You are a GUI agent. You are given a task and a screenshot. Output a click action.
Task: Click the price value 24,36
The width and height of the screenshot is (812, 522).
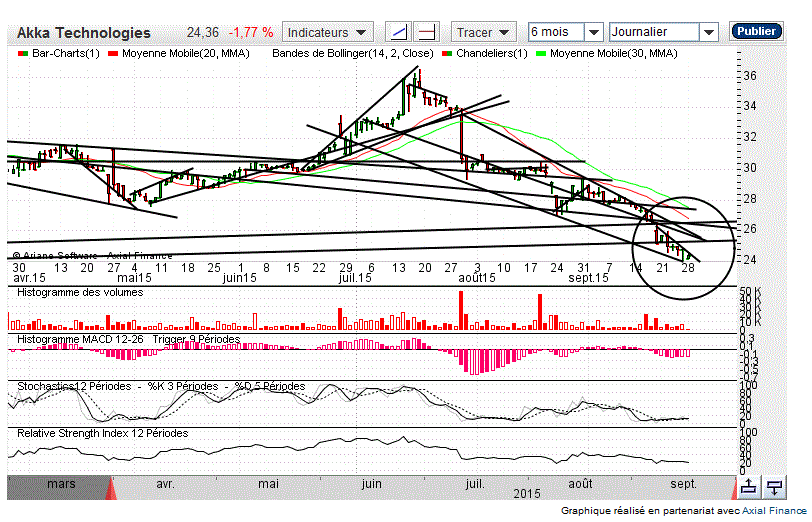[x=203, y=33]
